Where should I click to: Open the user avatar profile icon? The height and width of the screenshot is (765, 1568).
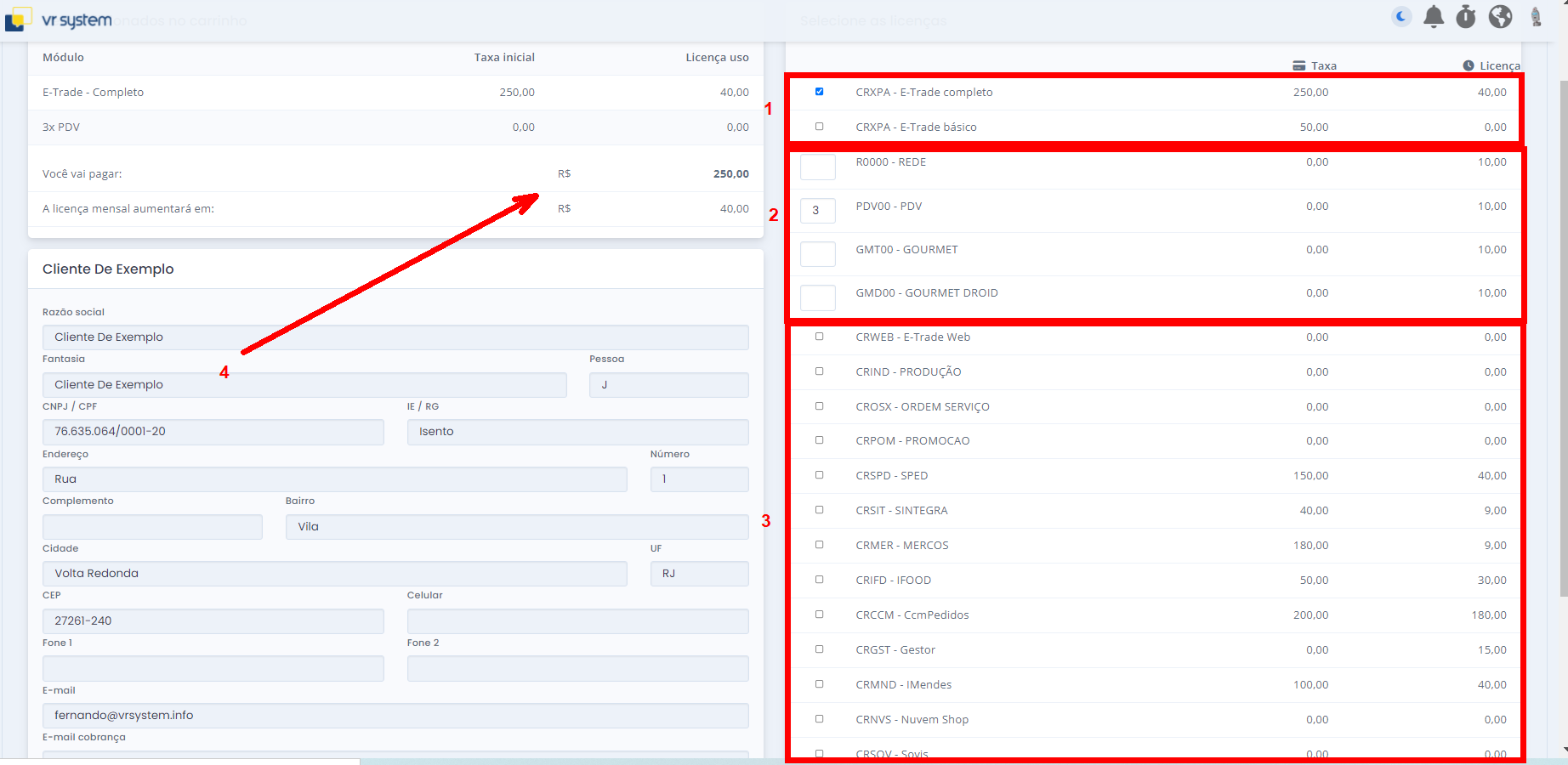[x=1536, y=16]
